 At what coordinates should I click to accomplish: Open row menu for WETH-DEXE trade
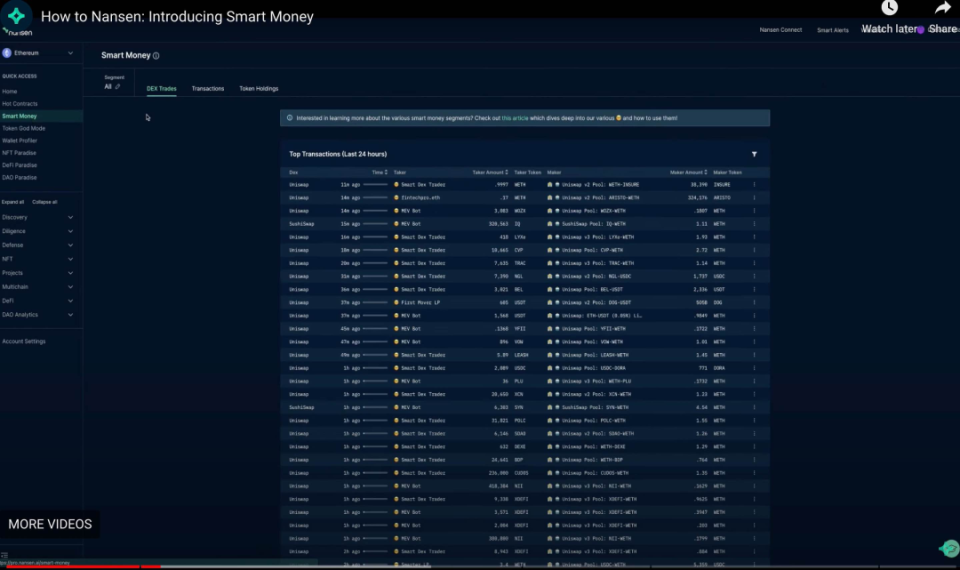coord(754,447)
